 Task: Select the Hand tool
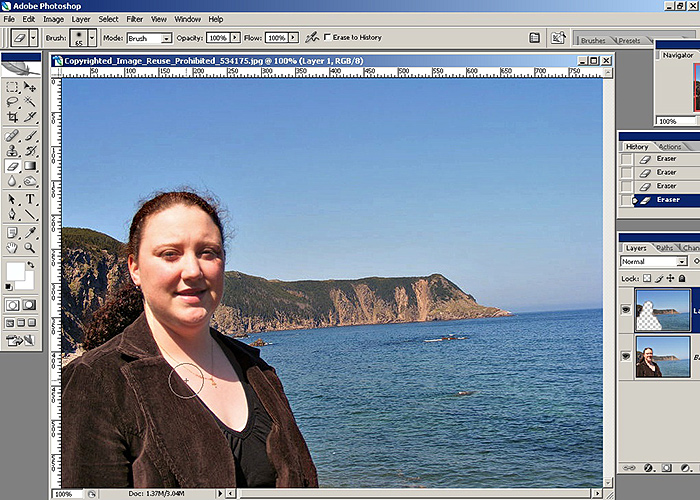pos(12,247)
